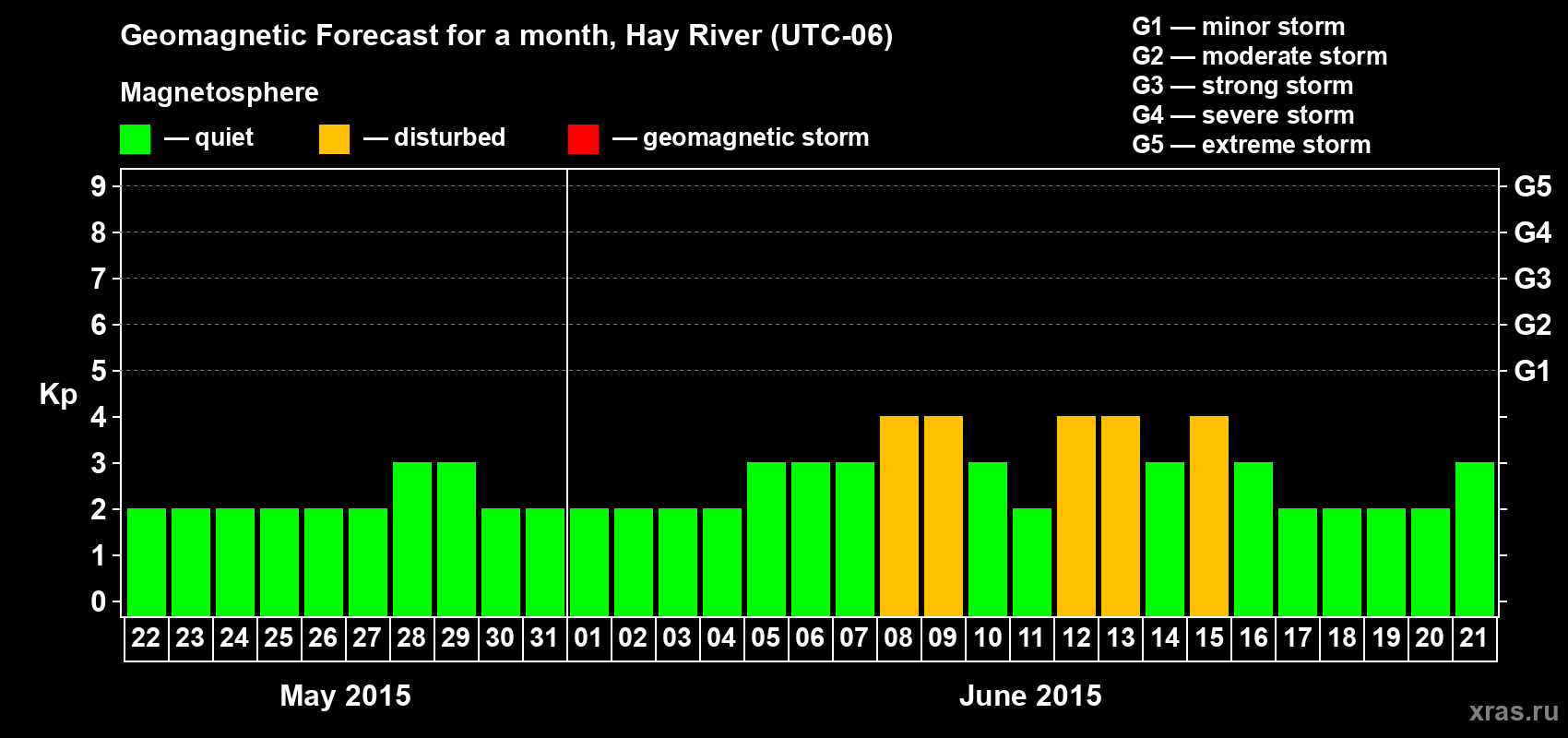Click the G3 label on the right axis

[x=1533, y=279]
